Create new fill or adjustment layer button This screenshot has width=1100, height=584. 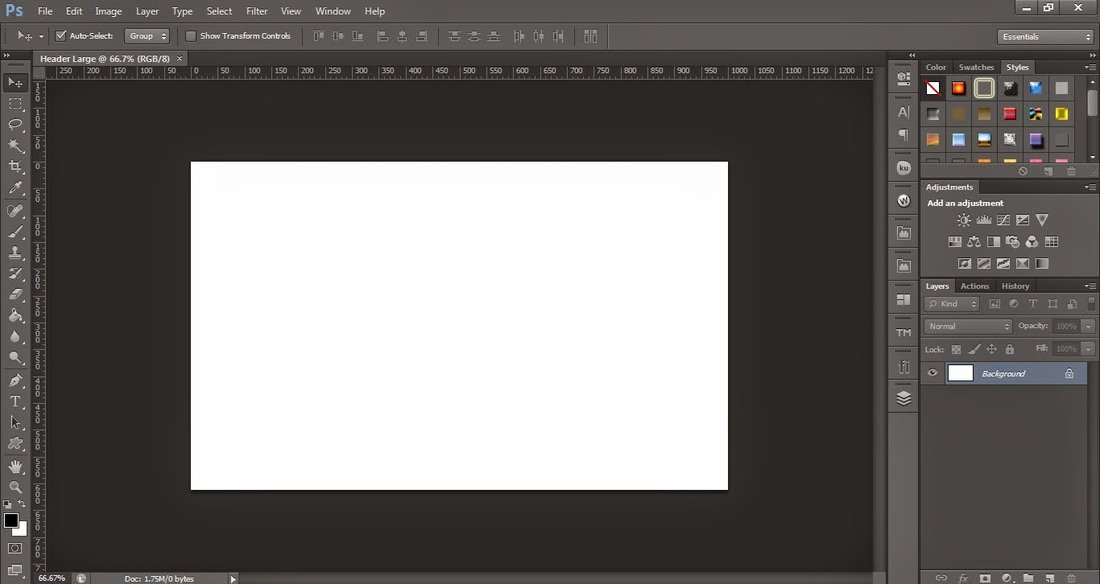click(1007, 578)
